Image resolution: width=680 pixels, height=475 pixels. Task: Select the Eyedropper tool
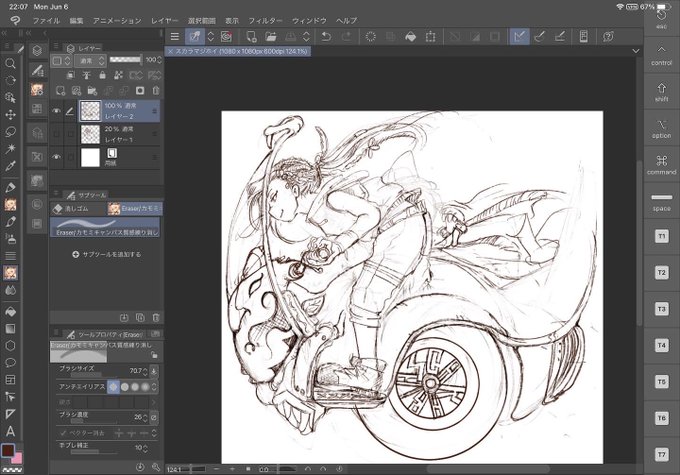coord(10,166)
